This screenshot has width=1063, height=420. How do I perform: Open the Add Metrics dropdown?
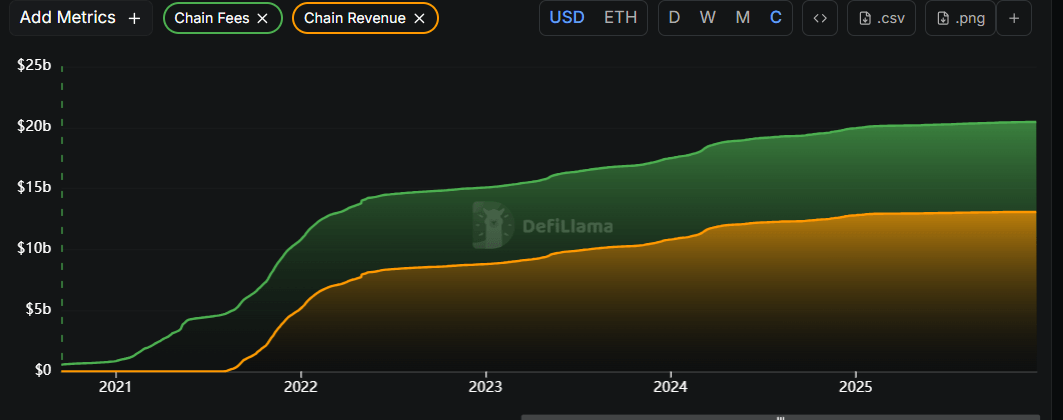tap(80, 18)
